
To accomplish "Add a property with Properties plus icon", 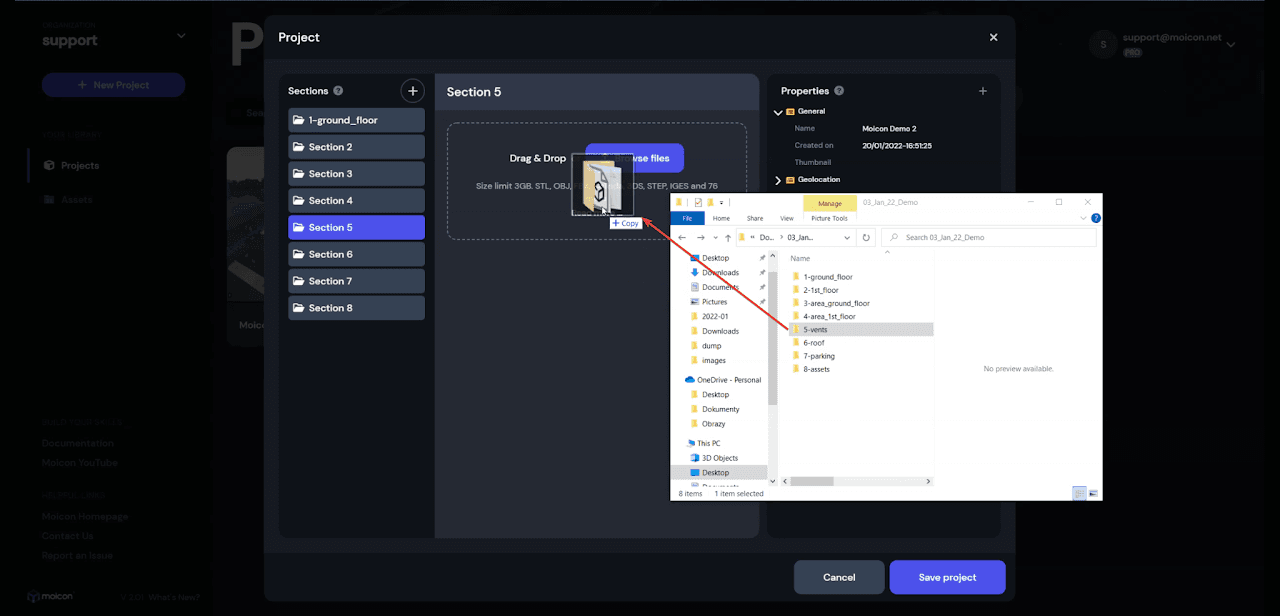I will 982,91.
